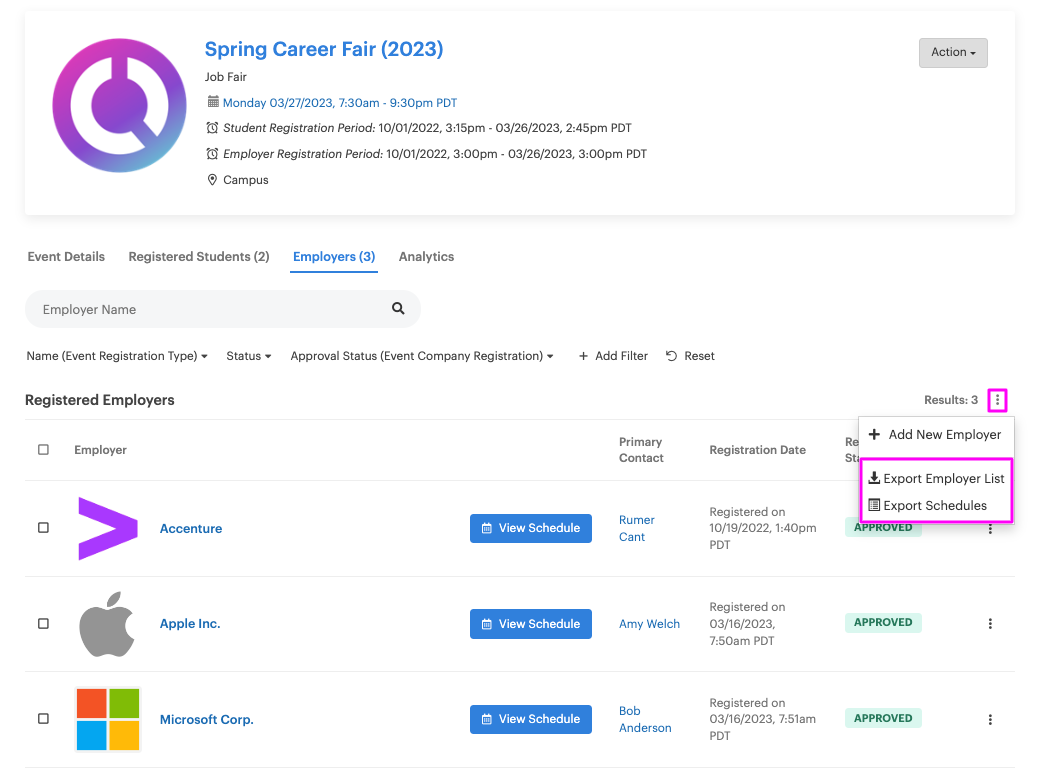Image resolution: width=1037 pixels, height=775 pixels.
Task: Open the Registered Employers kebab menu
Action: tap(997, 400)
